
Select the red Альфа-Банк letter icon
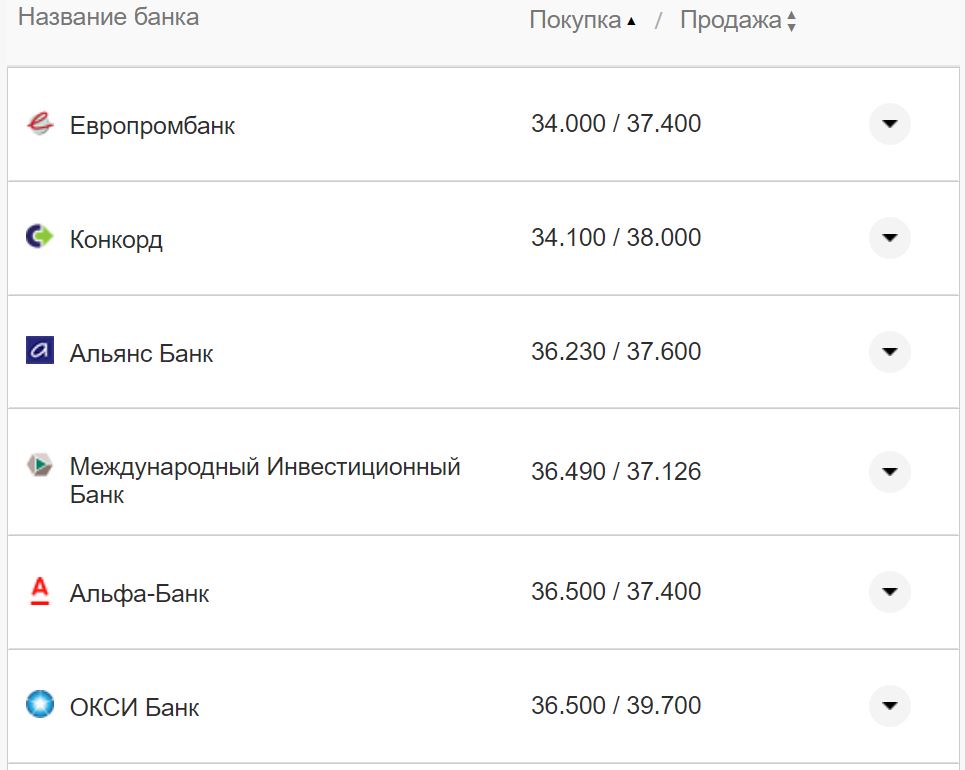point(37,591)
